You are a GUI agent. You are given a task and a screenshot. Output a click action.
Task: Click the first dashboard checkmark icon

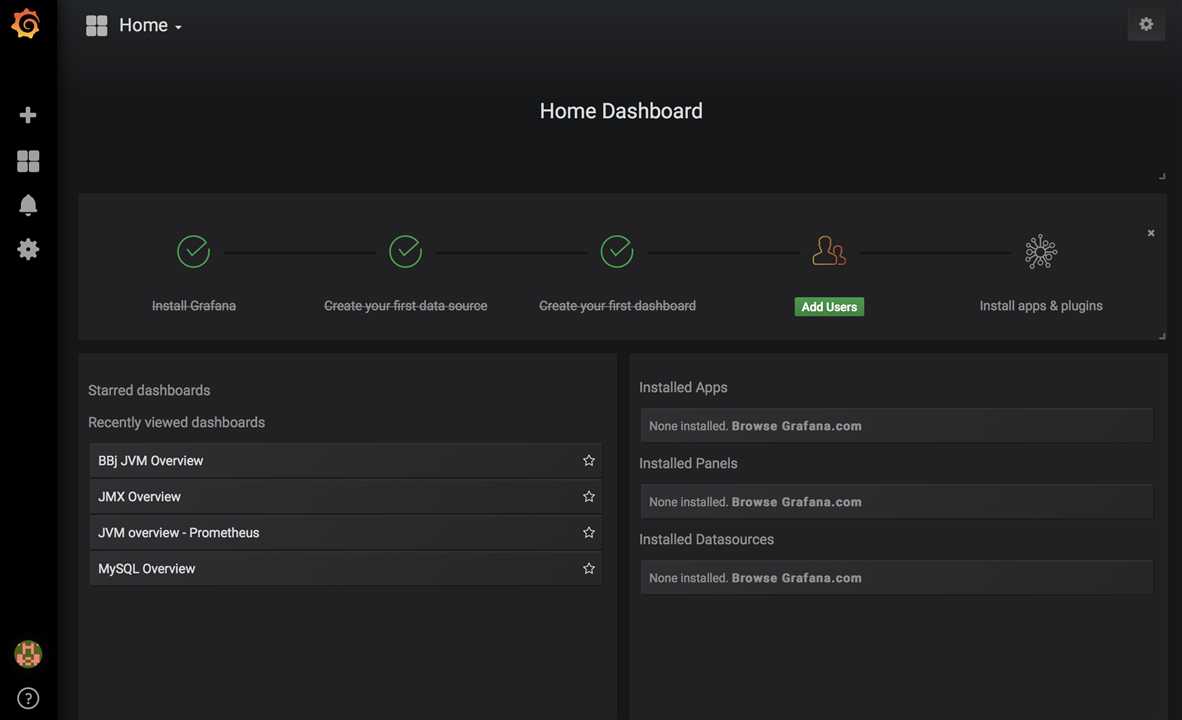click(617, 251)
